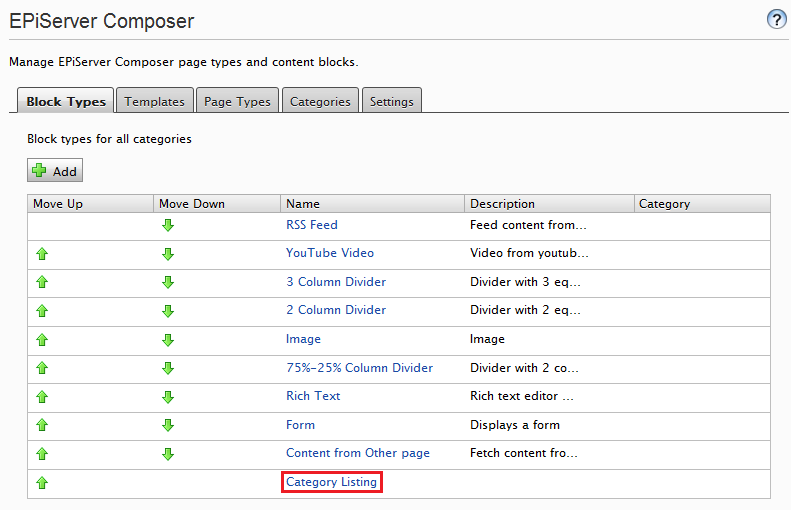Click the Add block type button
791x510 pixels.
point(55,171)
